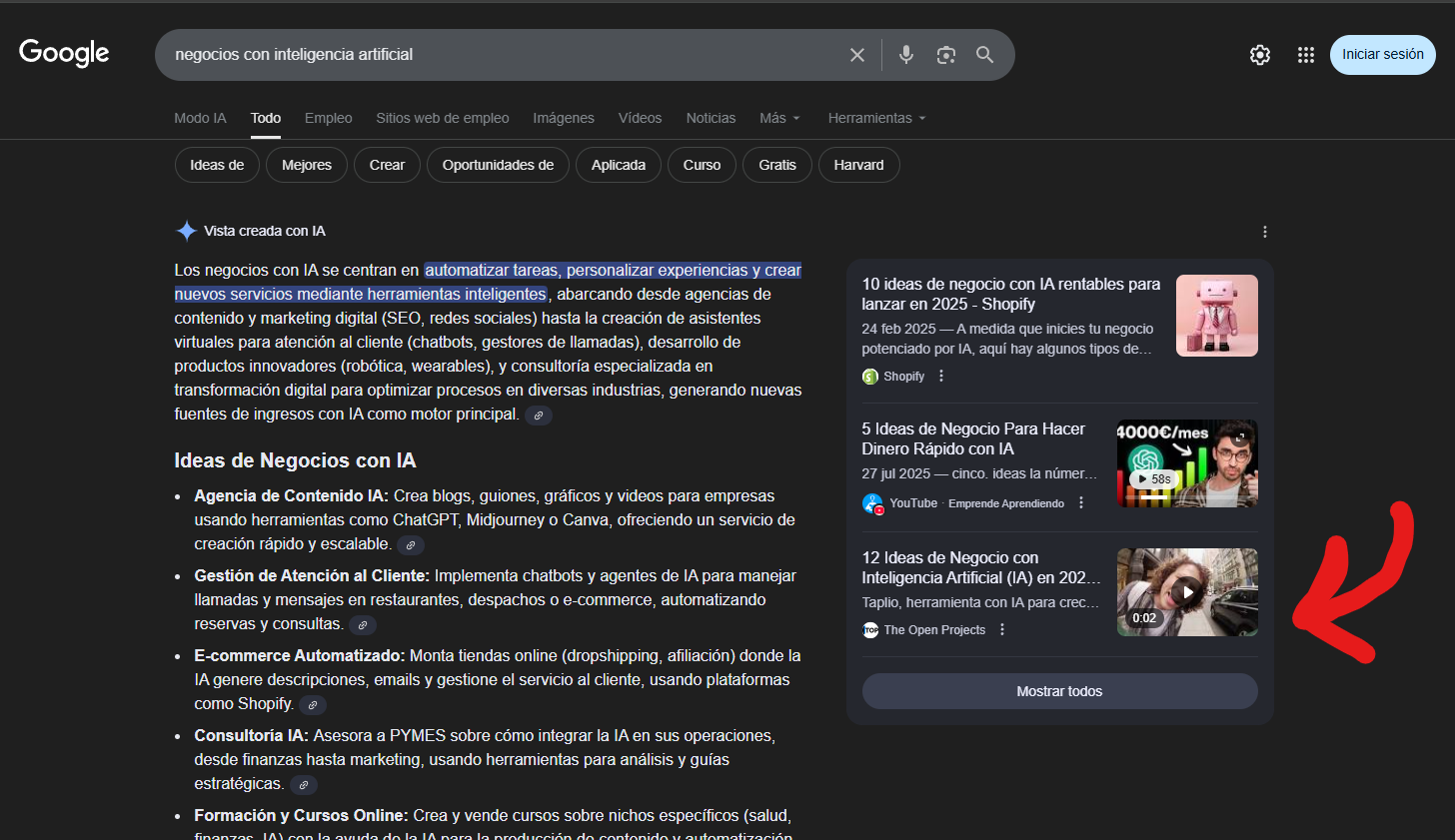
Task: Open the Vídeos tab
Action: (640, 118)
